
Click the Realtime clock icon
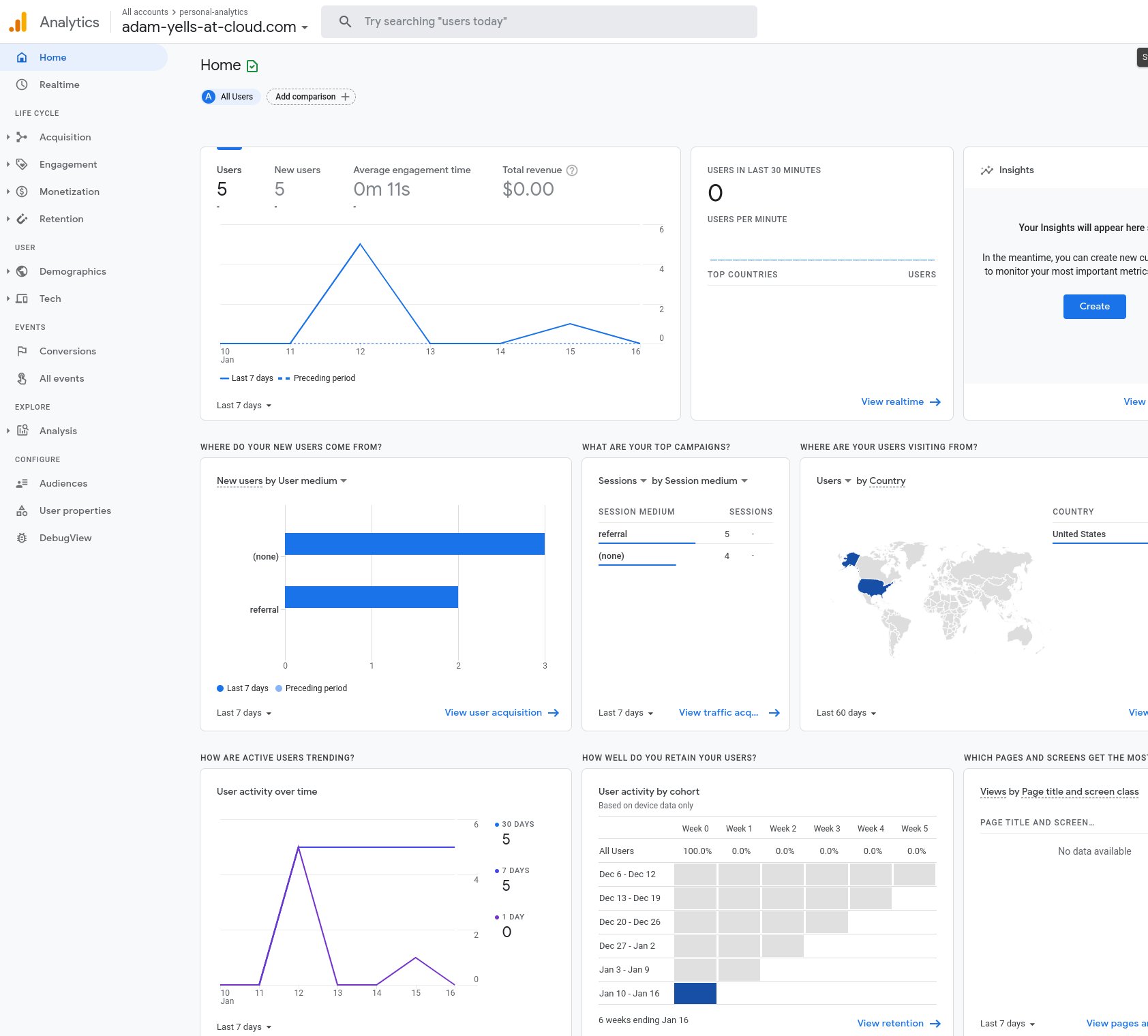(22, 85)
